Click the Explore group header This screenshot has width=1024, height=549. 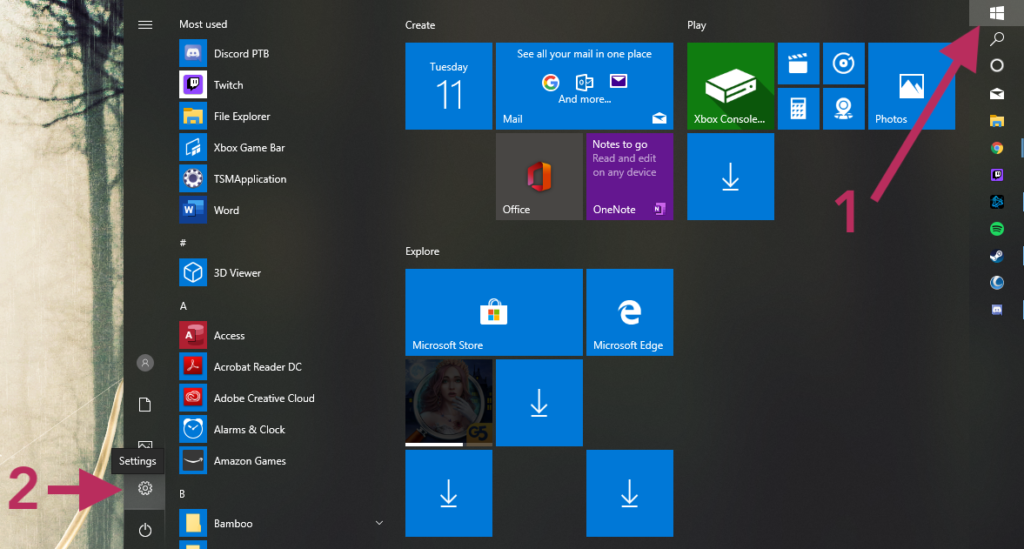coord(422,251)
